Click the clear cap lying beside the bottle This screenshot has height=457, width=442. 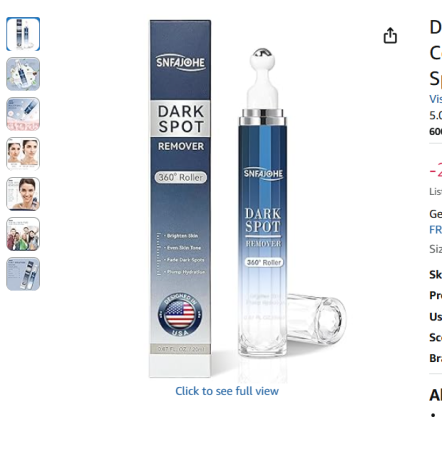click(317, 319)
